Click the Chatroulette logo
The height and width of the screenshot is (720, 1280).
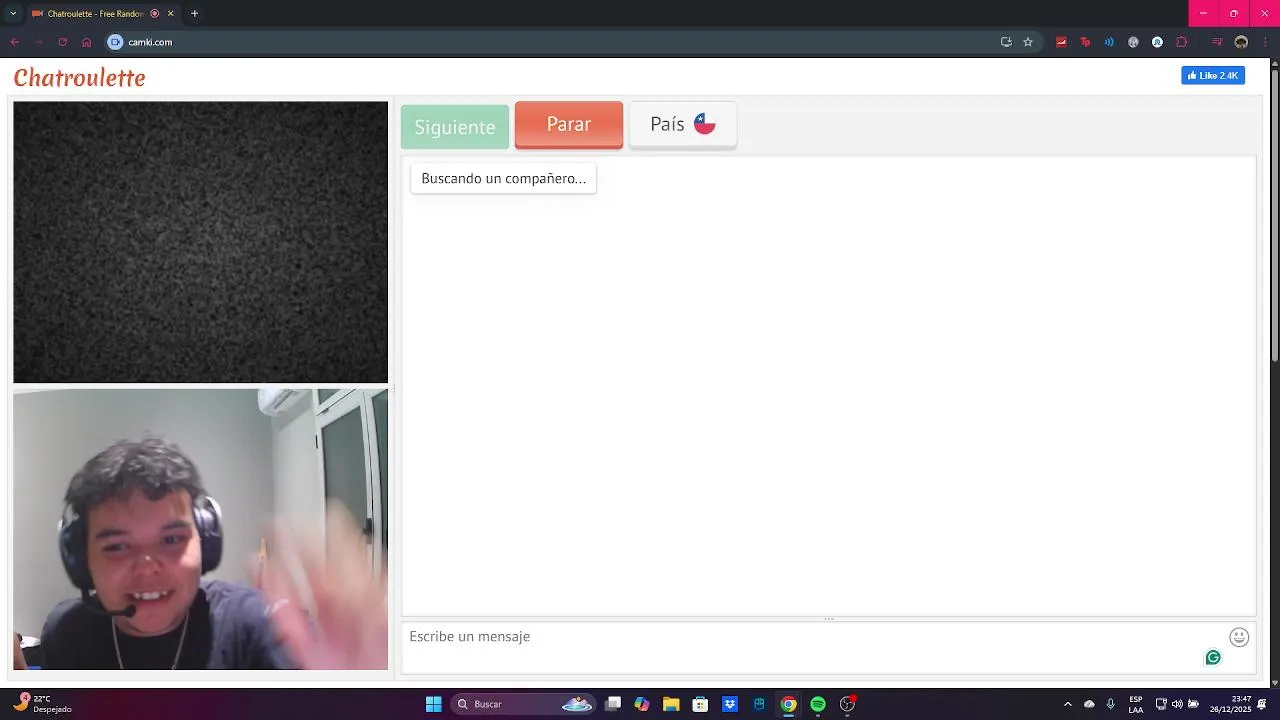80,77
